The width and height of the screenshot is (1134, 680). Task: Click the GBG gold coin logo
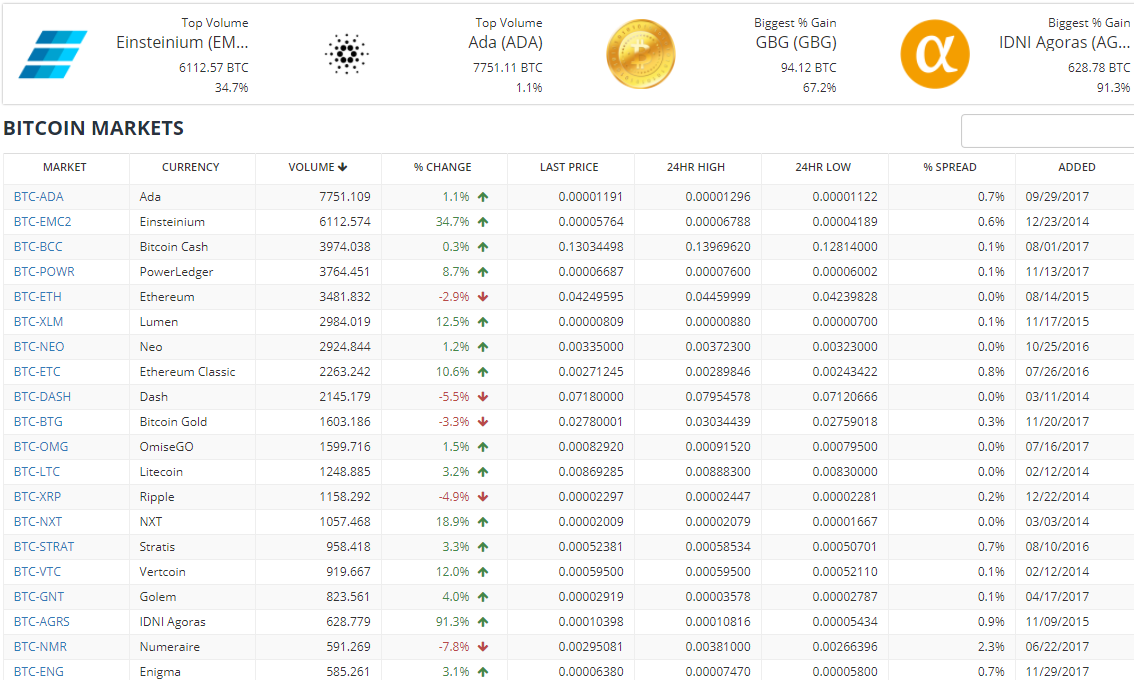tap(641, 54)
